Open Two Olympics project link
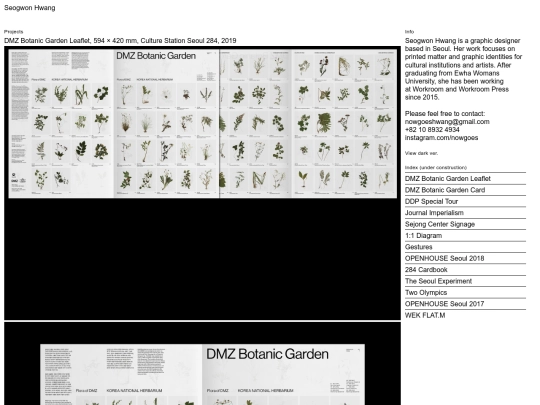Image resolution: width=540 pixels, height=405 pixels. (426, 292)
